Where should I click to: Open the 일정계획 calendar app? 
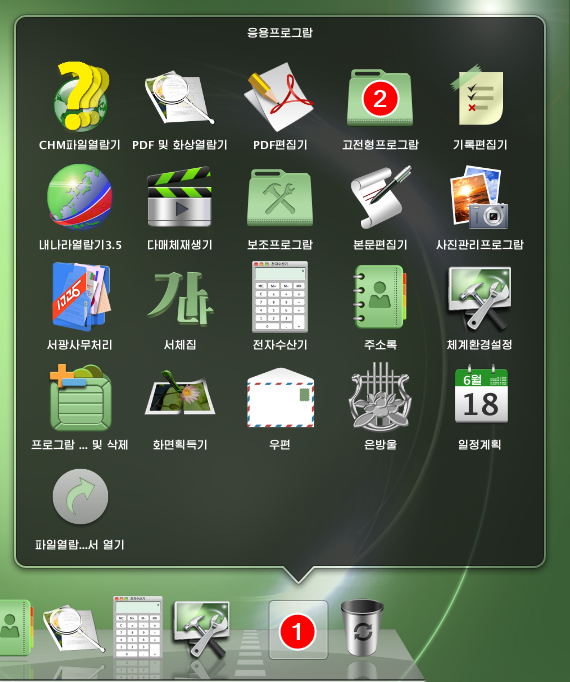pos(481,395)
